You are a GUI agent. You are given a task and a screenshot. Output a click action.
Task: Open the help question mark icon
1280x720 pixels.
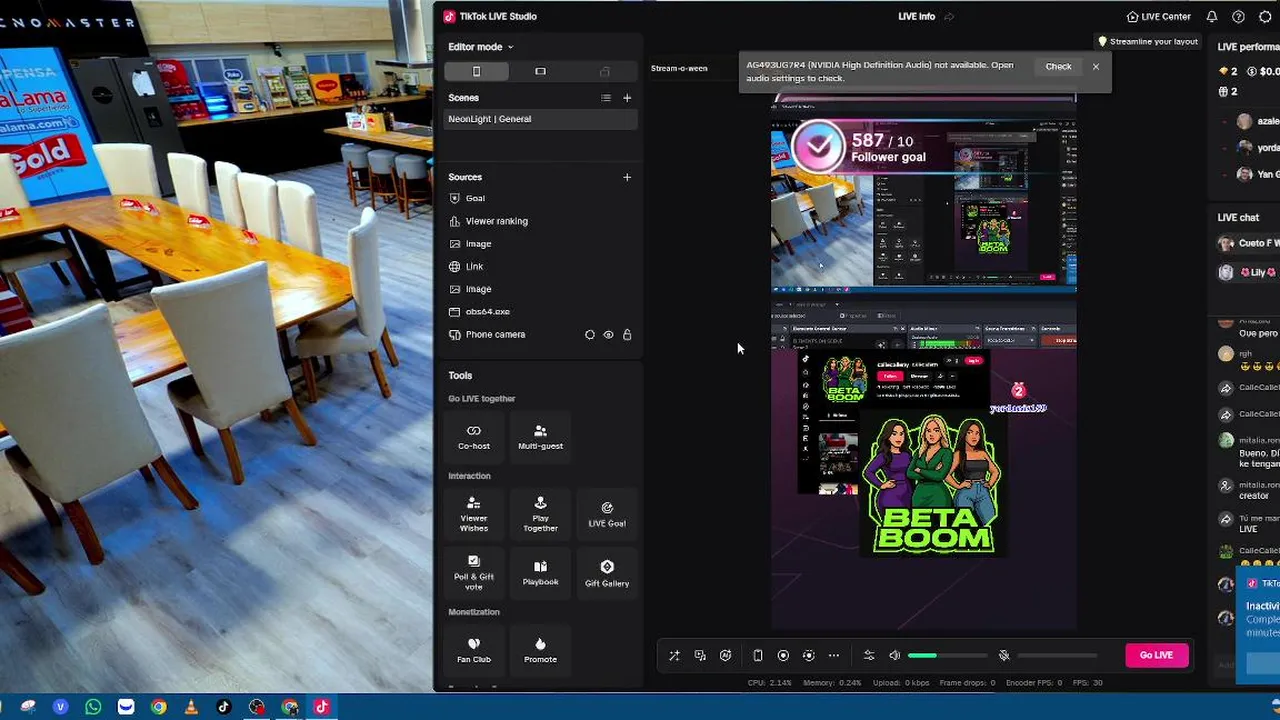[x=1238, y=17]
